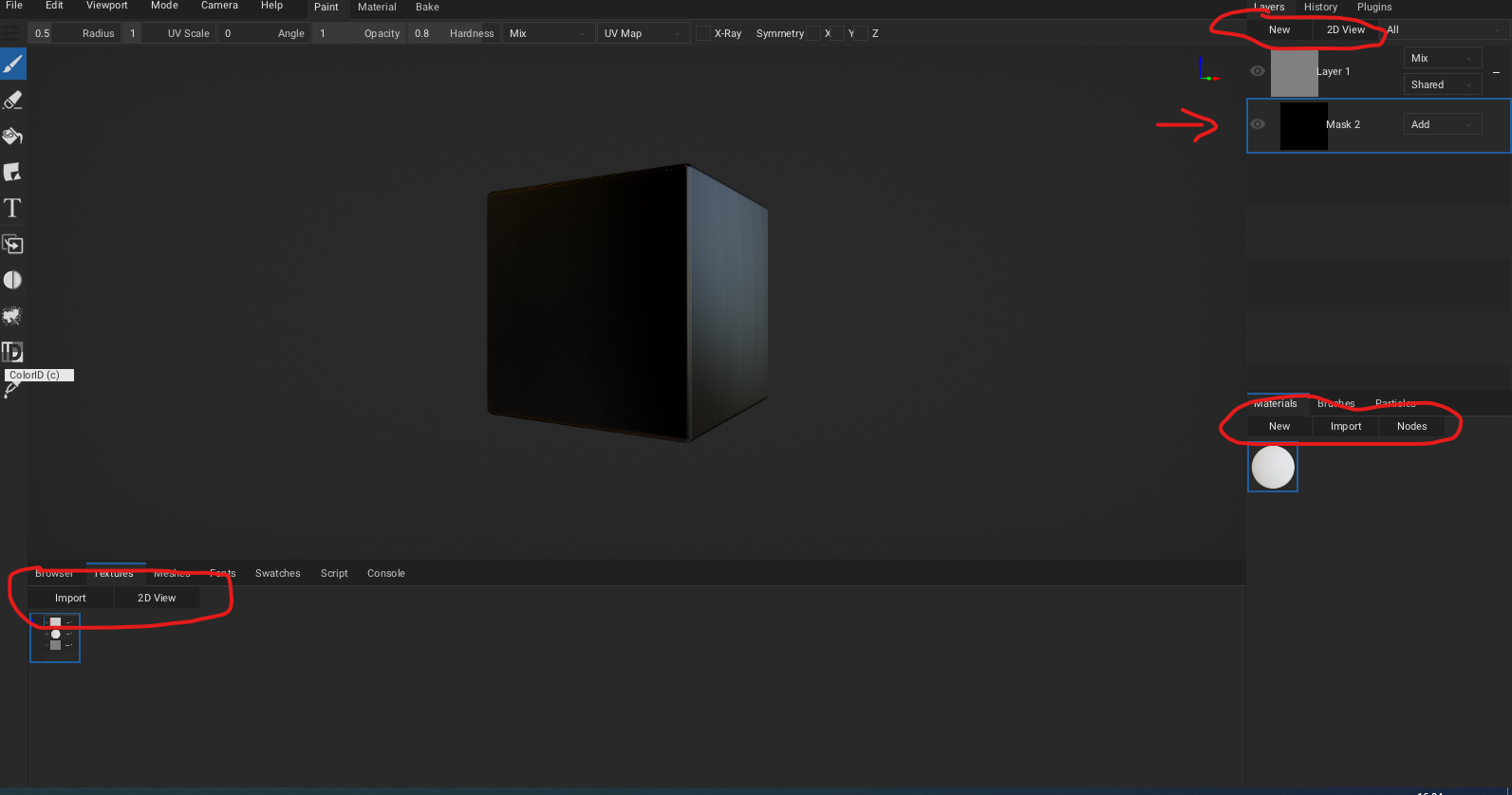Screen dimensions: 1512x795
Task: Click Import in the Textures tab
Action: click(x=70, y=598)
